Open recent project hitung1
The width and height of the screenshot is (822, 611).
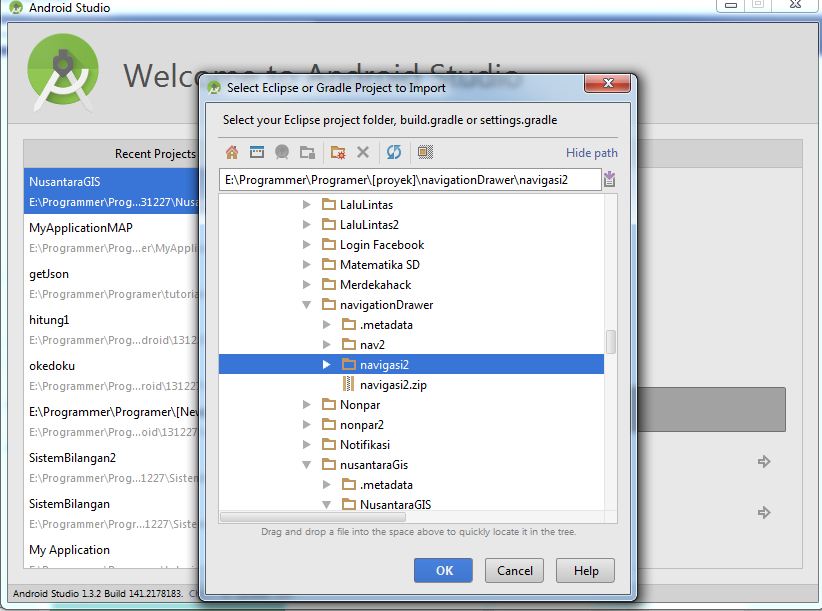coord(112,329)
